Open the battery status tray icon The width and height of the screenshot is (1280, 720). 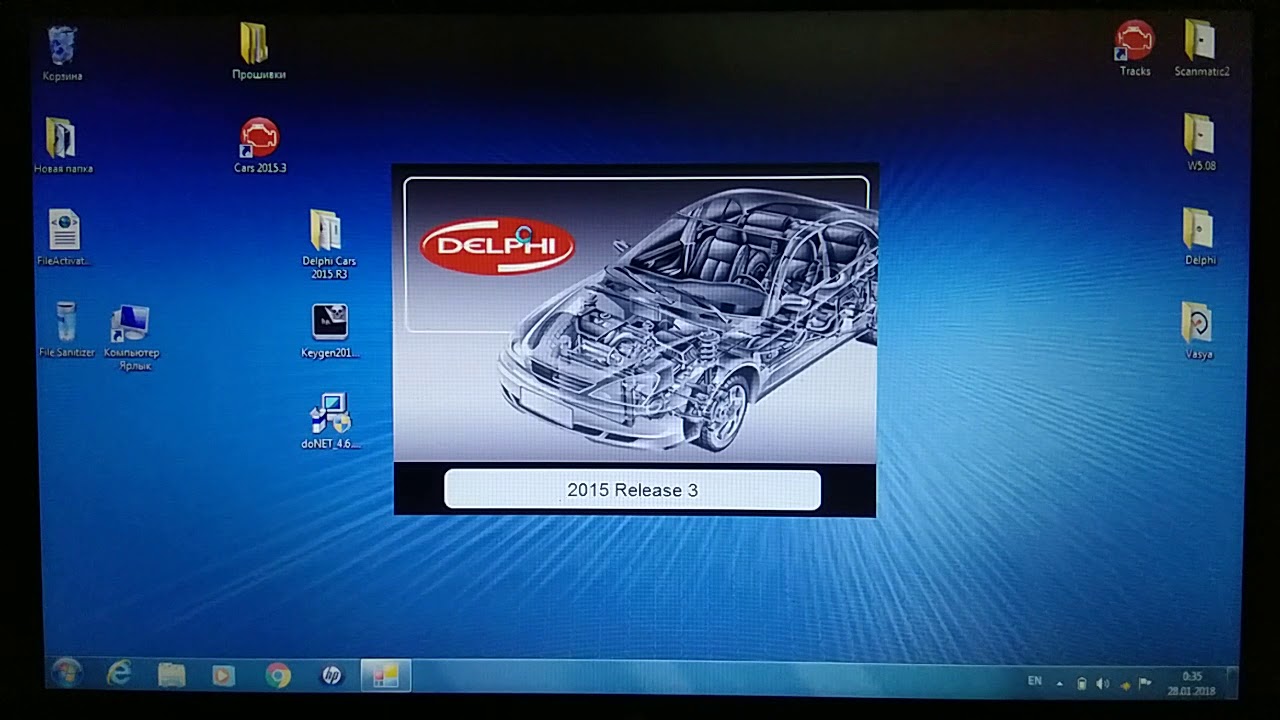1081,684
